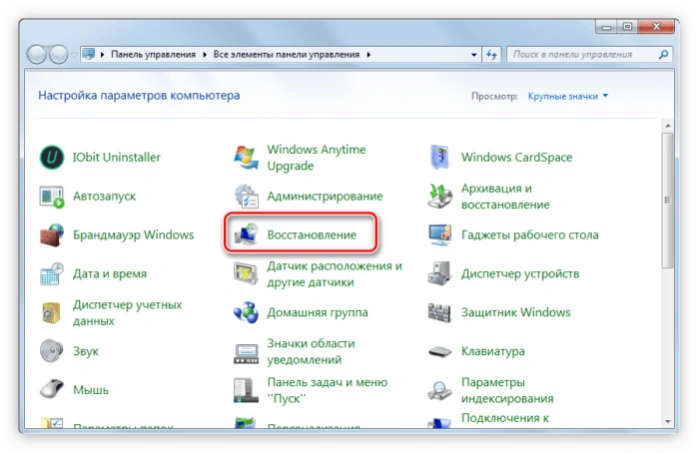The image size is (699, 453).
Task: Open the address bar history dropdown arrow
Action: (474, 55)
